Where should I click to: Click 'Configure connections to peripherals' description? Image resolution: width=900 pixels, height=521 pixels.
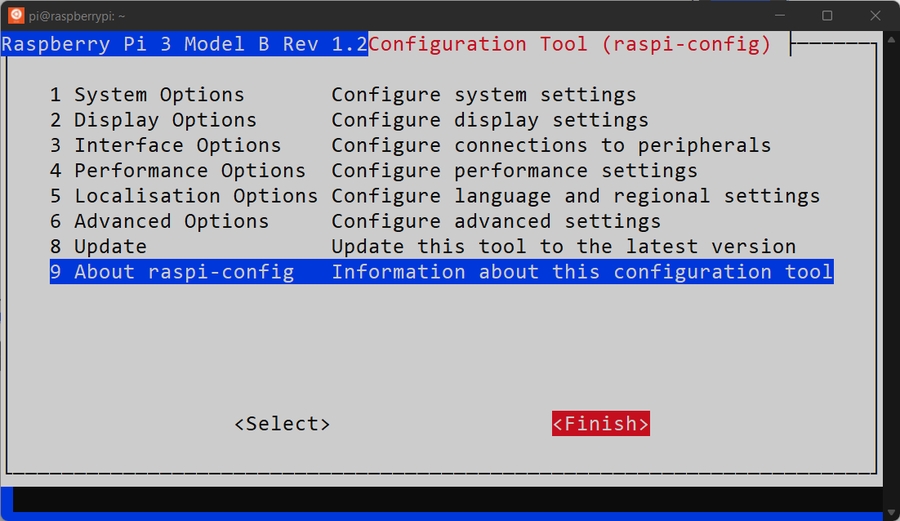click(551, 145)
